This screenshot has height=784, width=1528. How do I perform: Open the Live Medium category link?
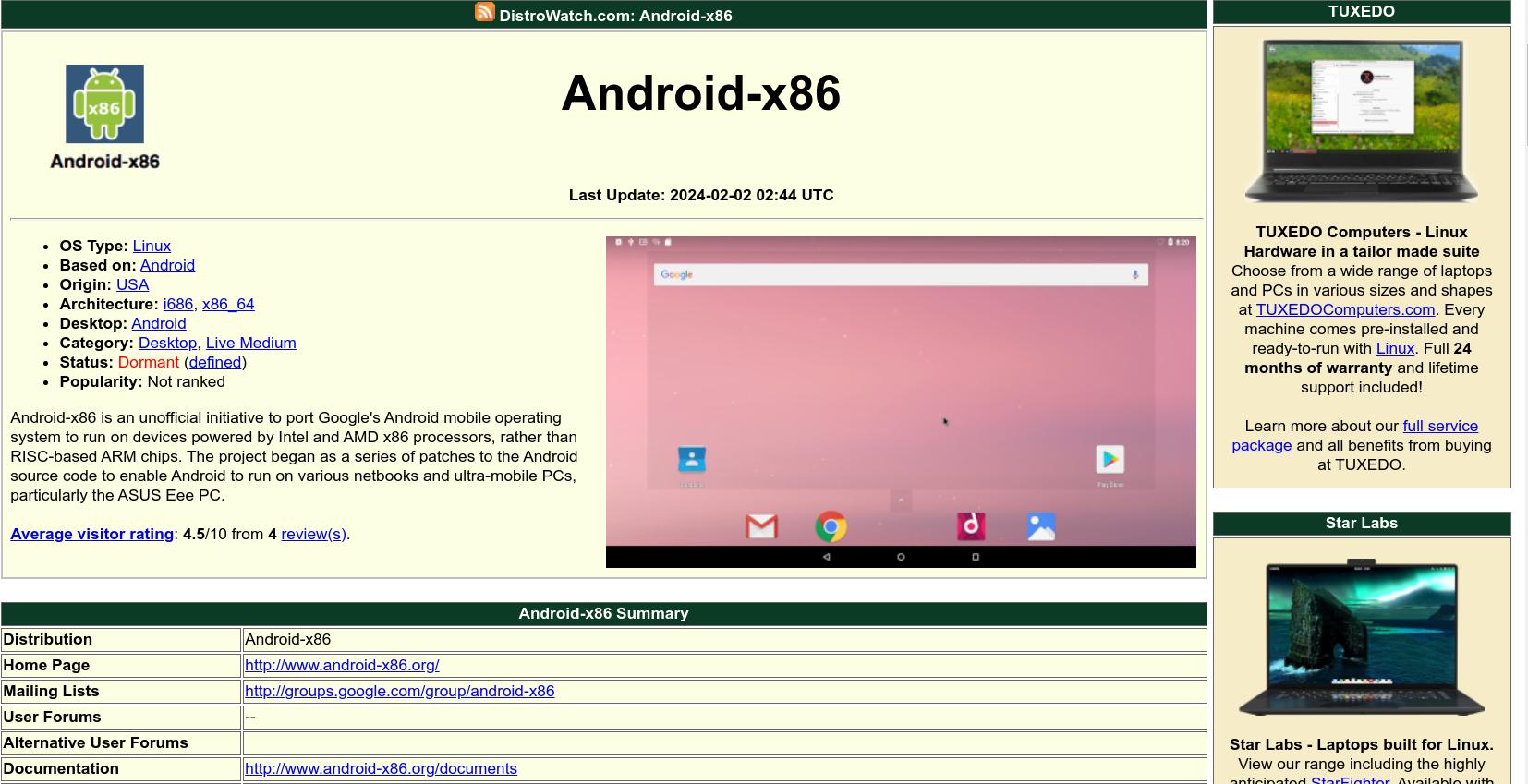pyautogui.click(x=251, y=343)
